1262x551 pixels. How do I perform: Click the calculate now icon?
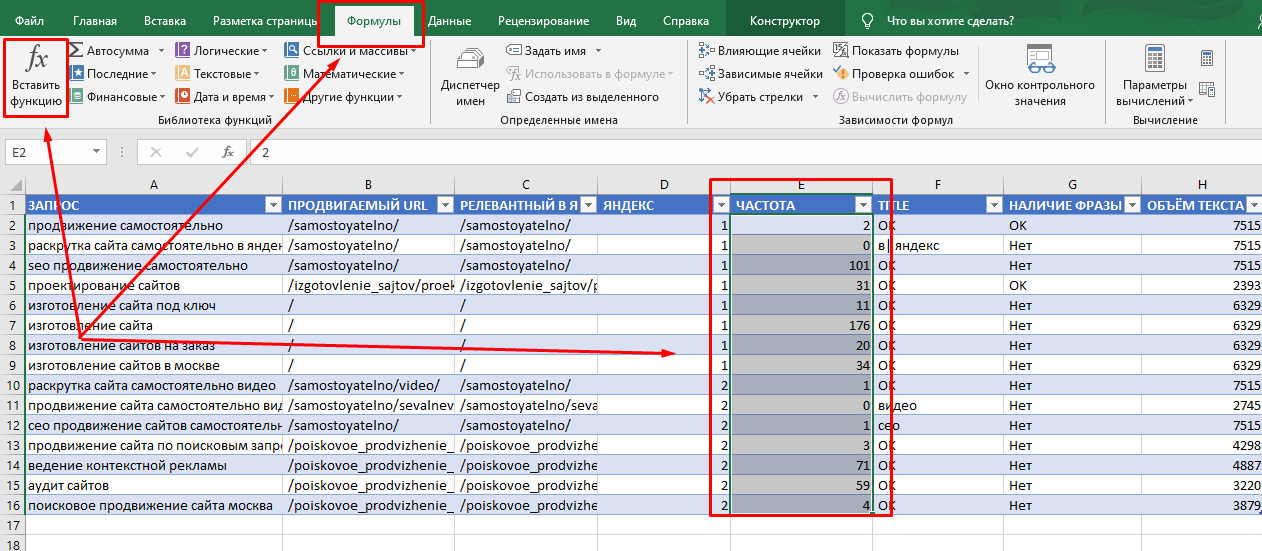pyautogui.click(x=1207, y=58)
